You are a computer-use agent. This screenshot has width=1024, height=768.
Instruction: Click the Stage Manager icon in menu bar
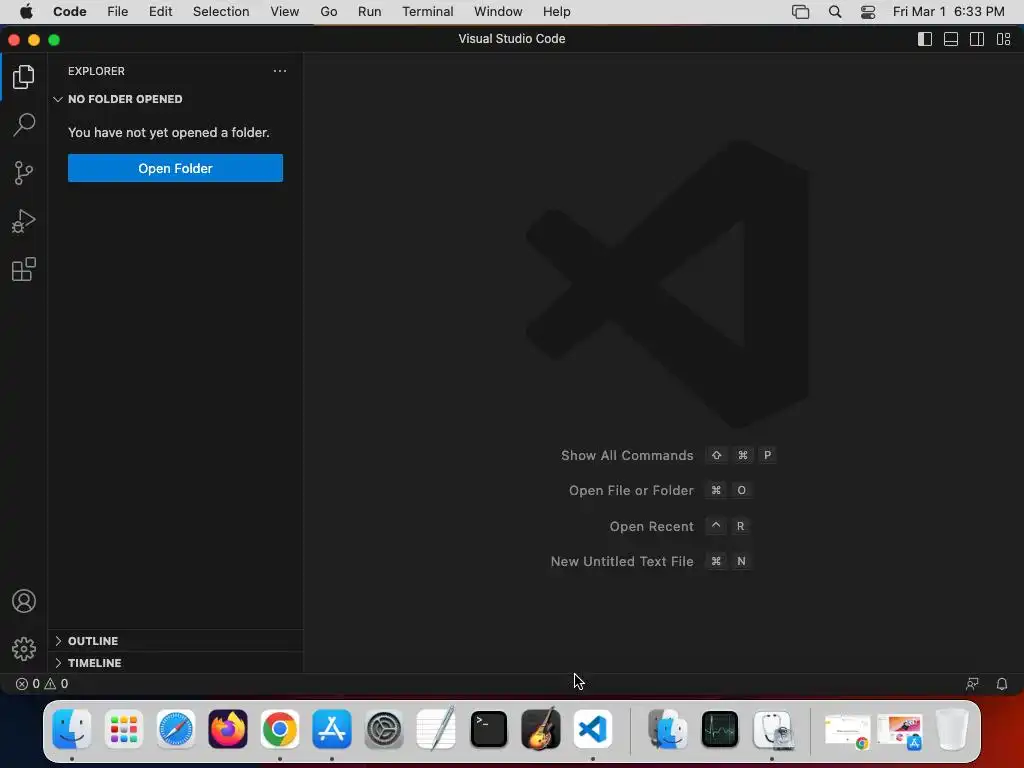tap(801, 12)
